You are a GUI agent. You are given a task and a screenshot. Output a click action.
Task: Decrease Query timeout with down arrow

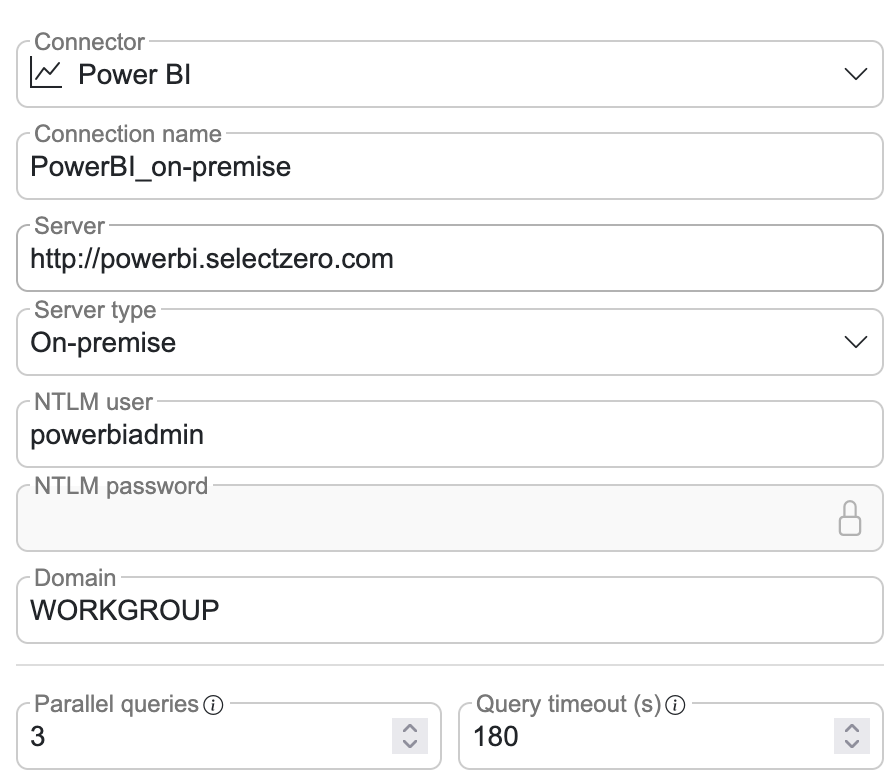click(851, 745)
